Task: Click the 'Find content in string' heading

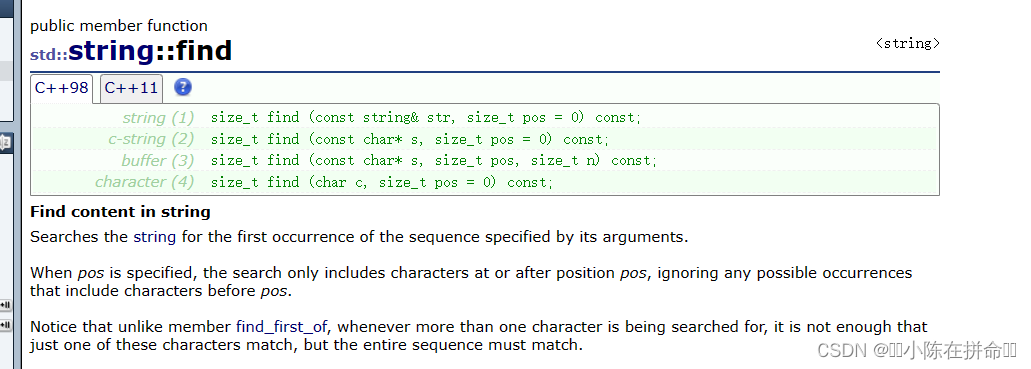Action: [120, 212]
